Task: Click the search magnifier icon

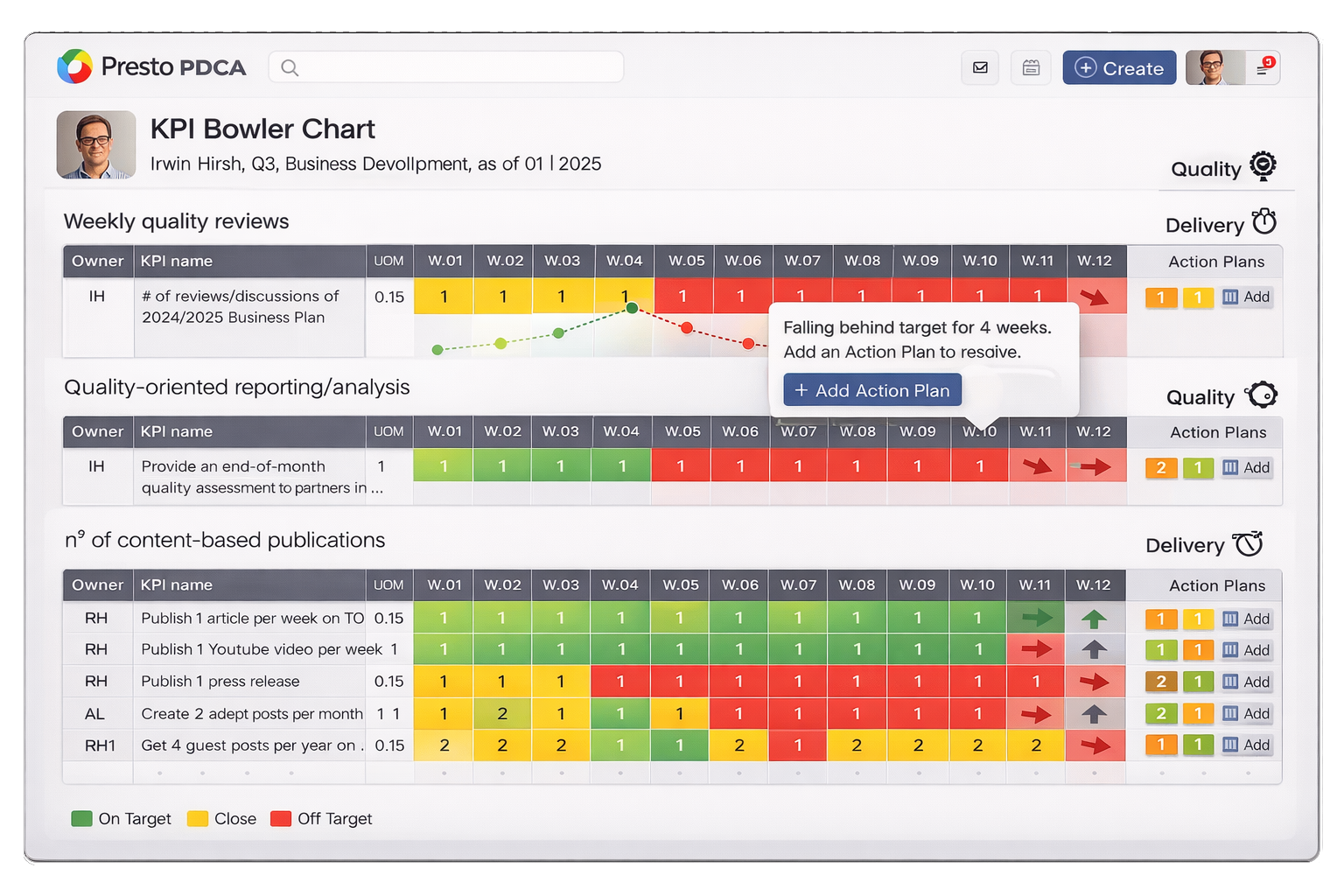Action: 290,67
